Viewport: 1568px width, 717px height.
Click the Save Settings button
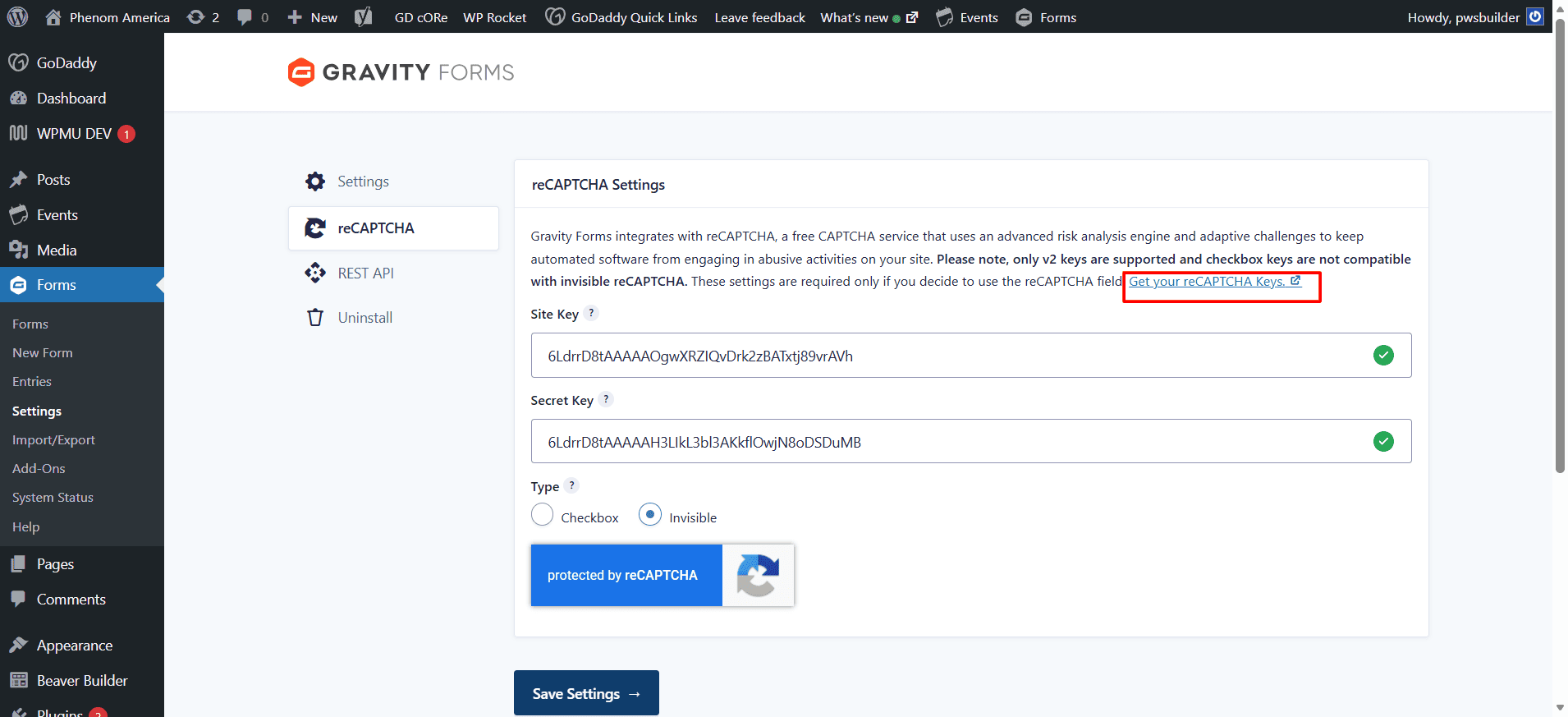pos(586,693)
